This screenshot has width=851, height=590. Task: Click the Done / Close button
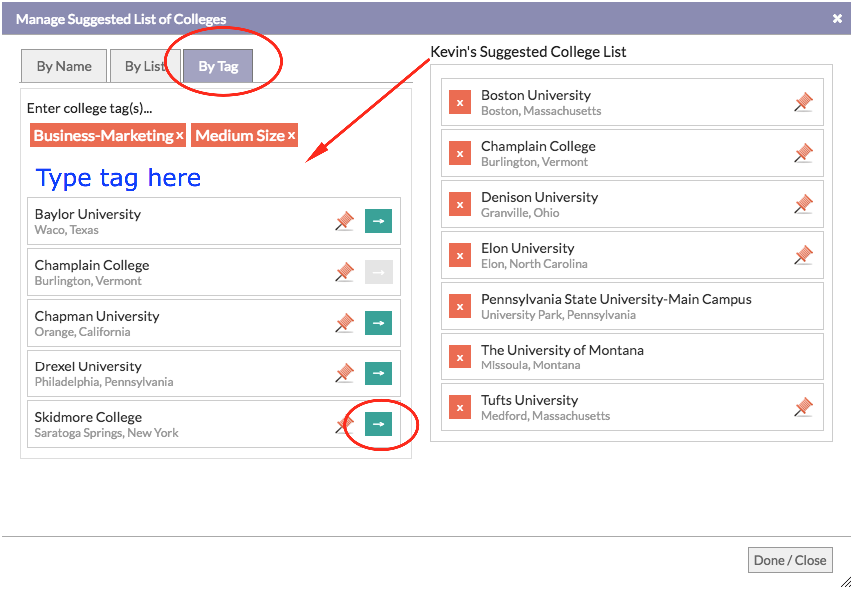click(x=790, y=560)
